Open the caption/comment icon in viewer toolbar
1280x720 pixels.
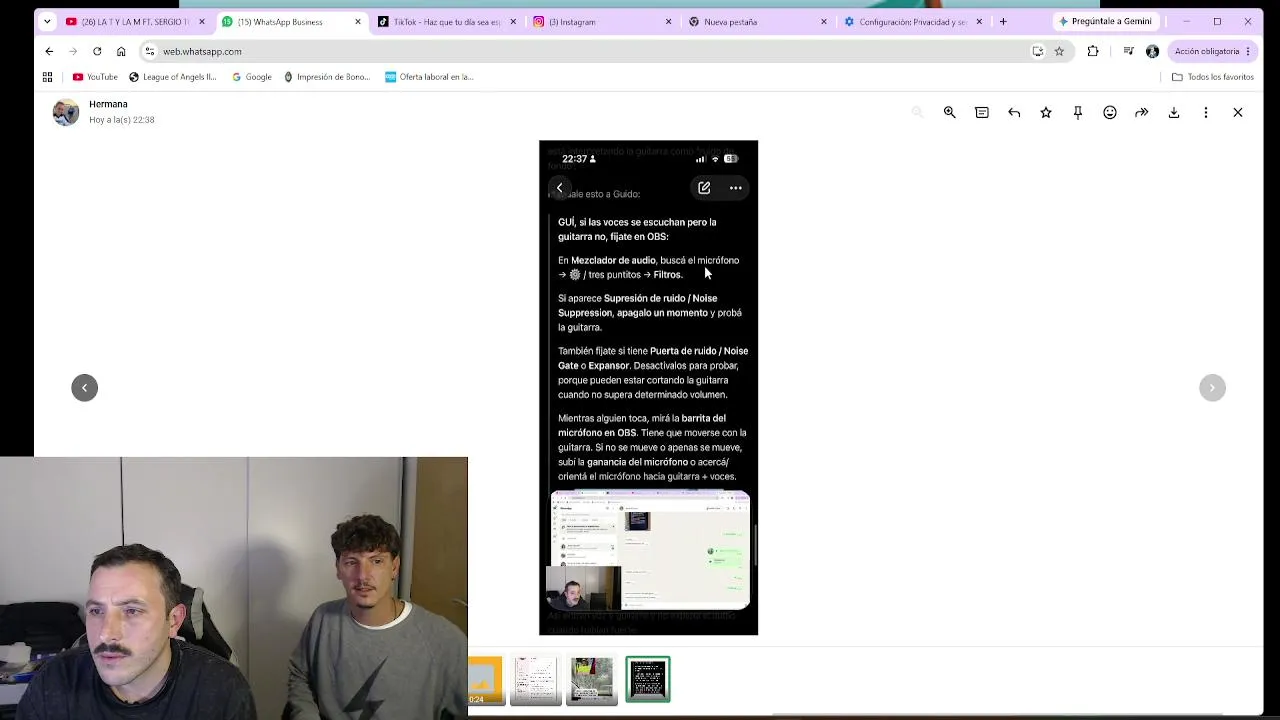[982, 113]
